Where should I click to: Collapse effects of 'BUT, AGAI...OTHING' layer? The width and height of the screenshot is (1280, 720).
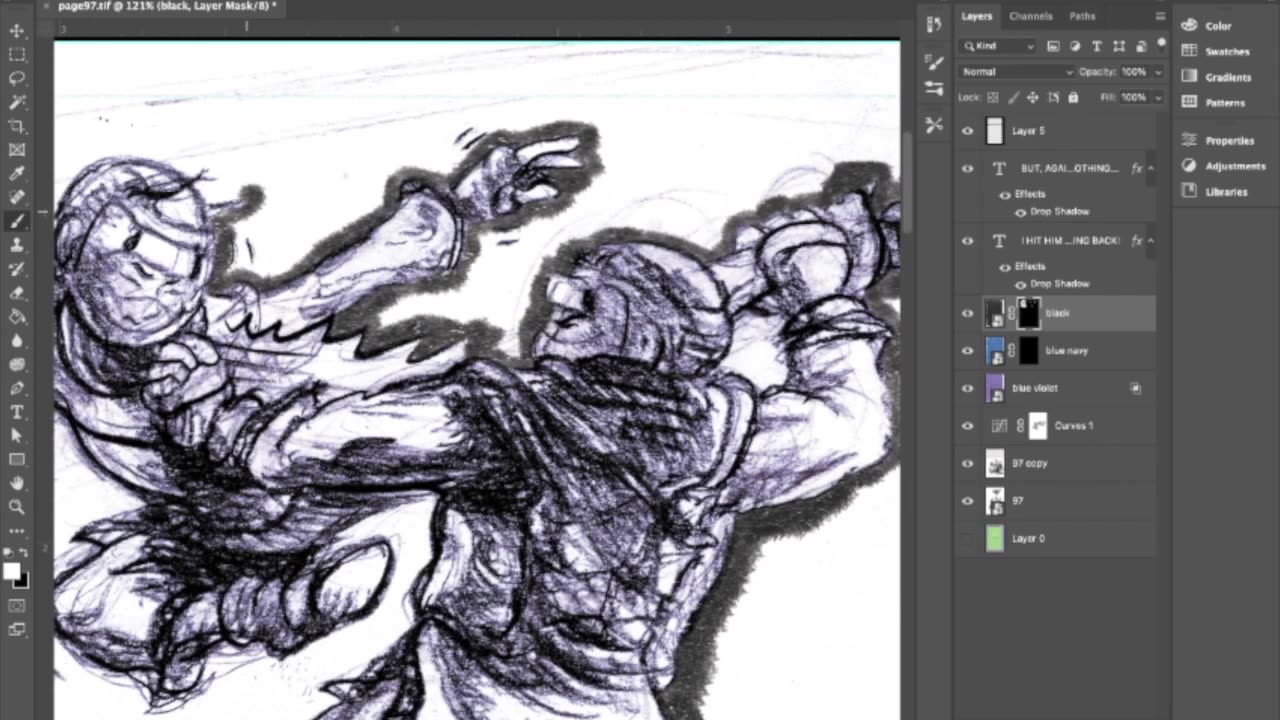(x=1150, y=169)
